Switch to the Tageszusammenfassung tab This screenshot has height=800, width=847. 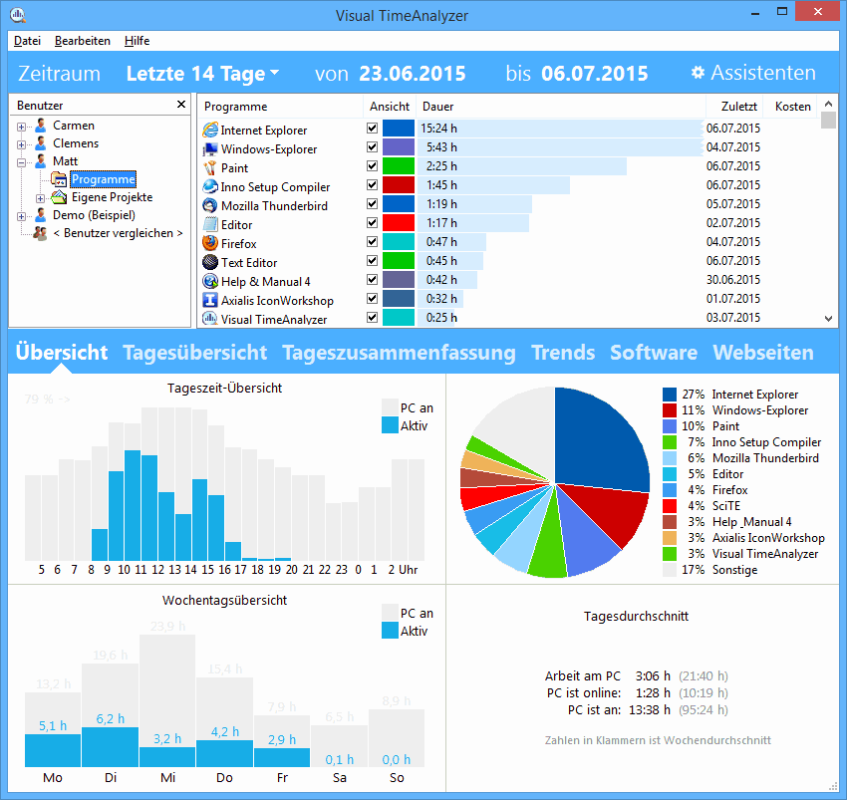click(399, 352)
